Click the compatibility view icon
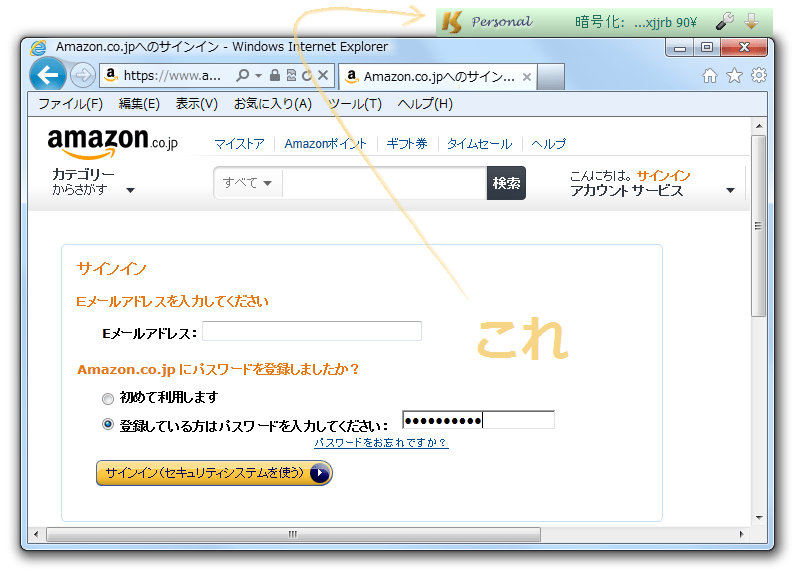 (291, 75)
